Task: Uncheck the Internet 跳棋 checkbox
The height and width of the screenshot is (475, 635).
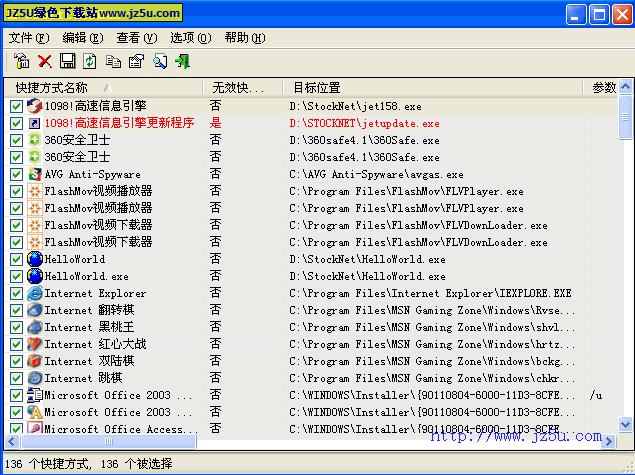Action: coord(16,379)
